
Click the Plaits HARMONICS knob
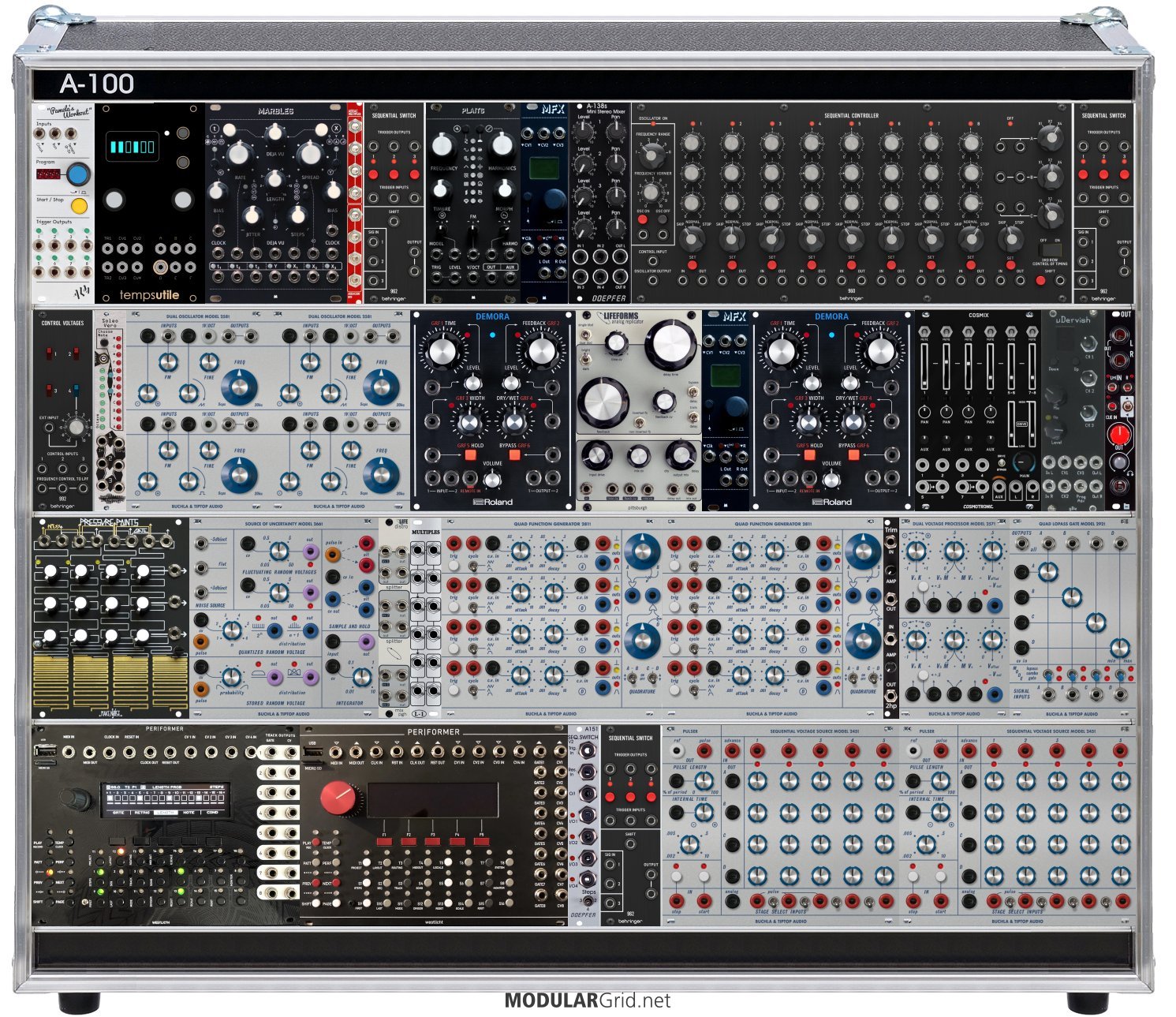tap(502, 144)
